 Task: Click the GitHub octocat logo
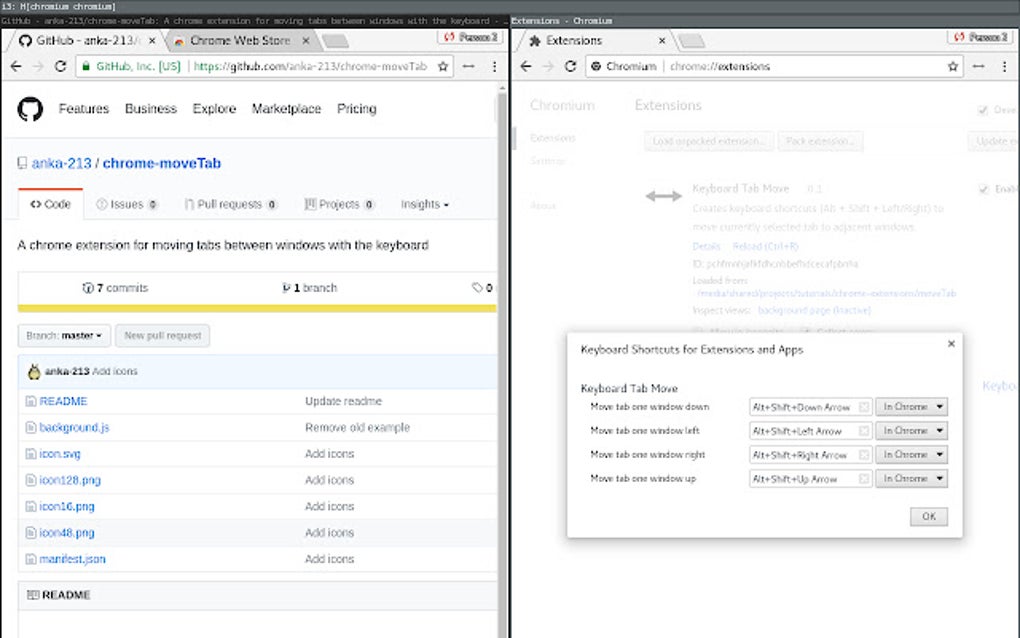(31, 109)
